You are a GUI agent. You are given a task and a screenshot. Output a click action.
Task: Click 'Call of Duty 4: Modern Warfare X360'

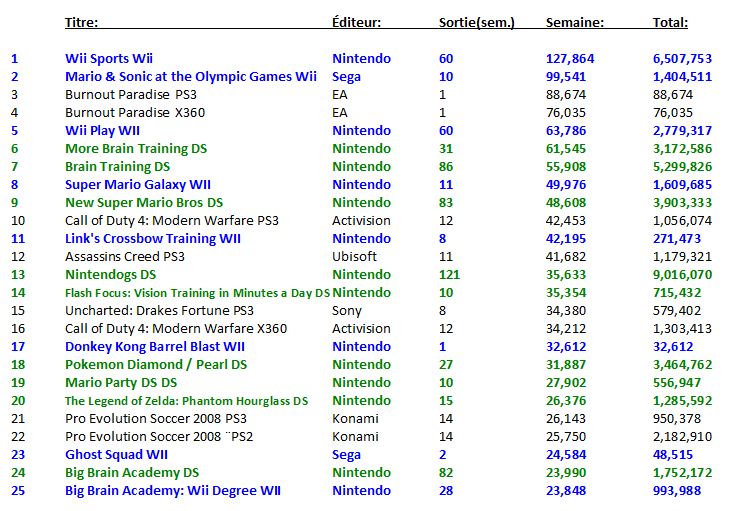(x=176, y=329)
